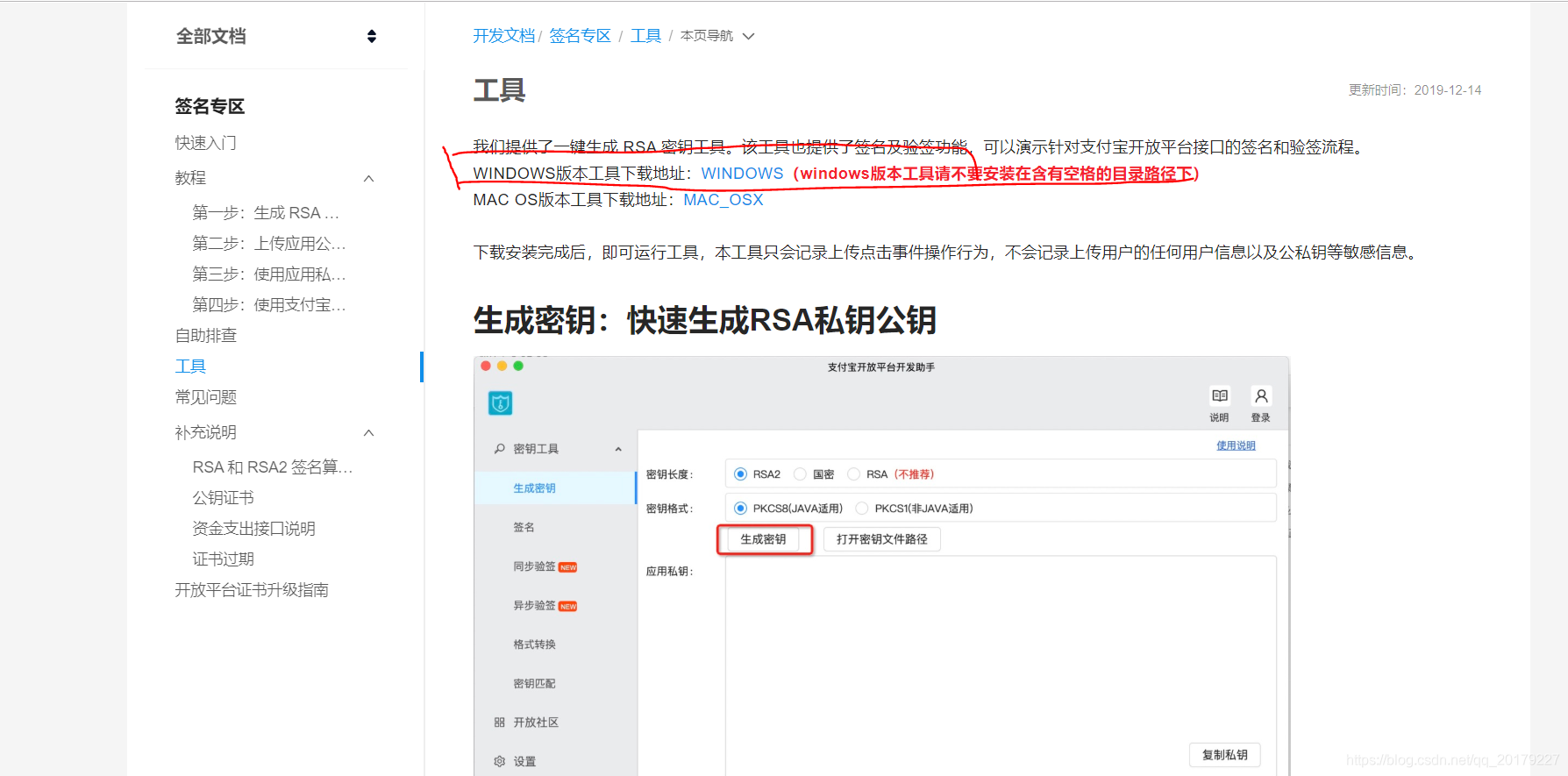The width and height of the screenshot is (1568, 776).
Task: Click the 签名专区 sidebar heading
Action: pyautogui.click(x=210, y=106)
